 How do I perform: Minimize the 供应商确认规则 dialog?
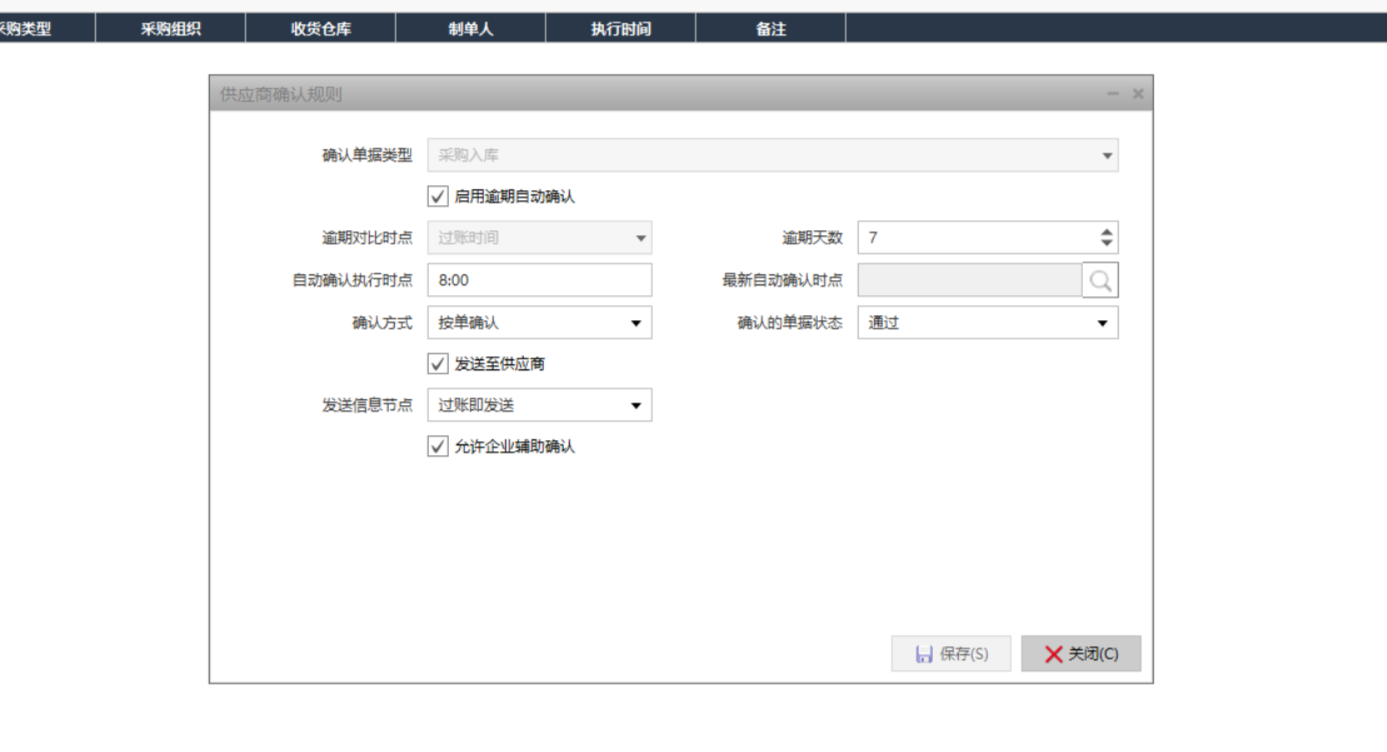(1113, 94)
